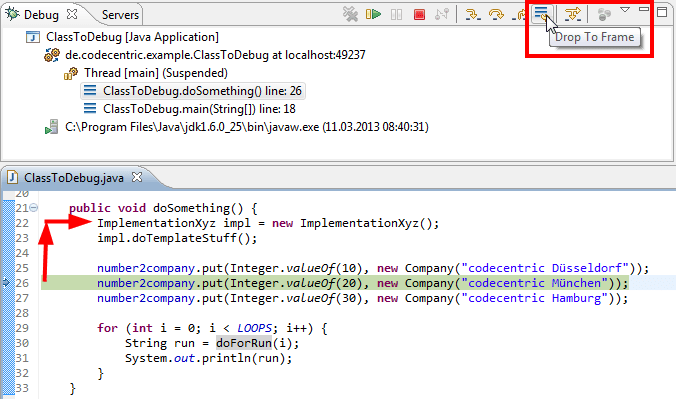Click the Remove All Terminated Launches icon
This screenshot has height=399, width=676.
tap(350, 15)
